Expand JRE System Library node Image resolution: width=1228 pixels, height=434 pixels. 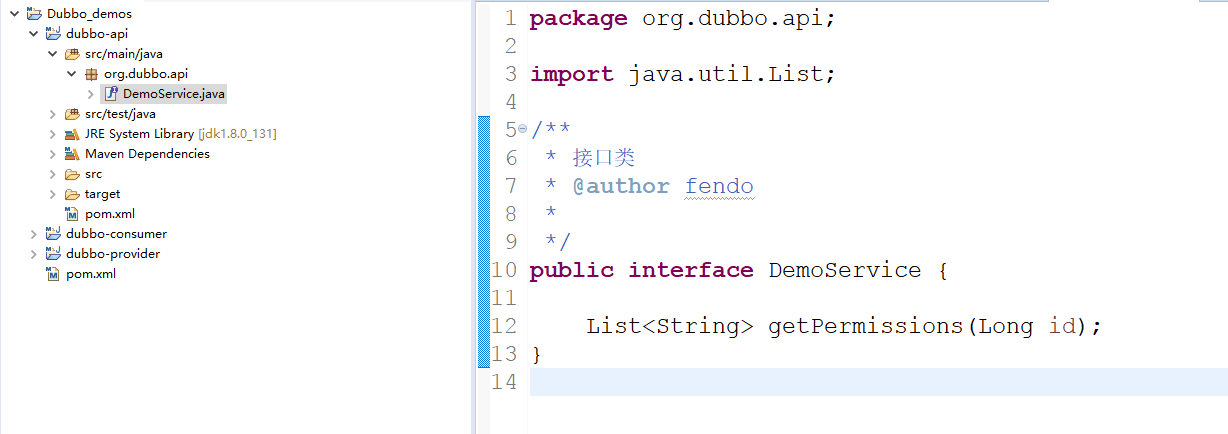coord(52,134)
